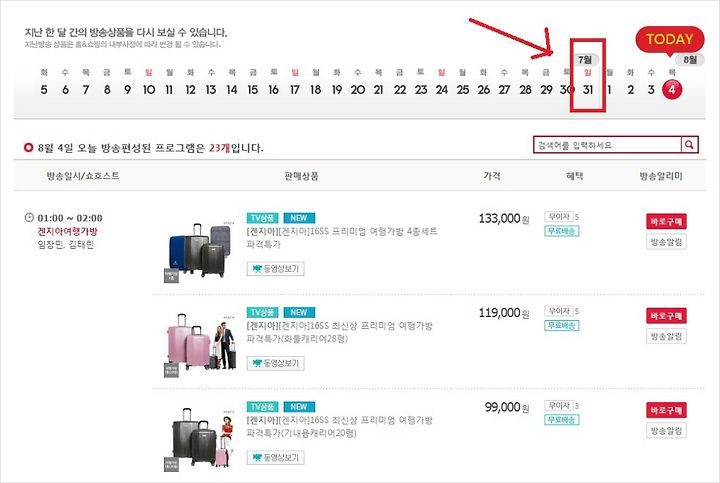The image size is (720, 483).
Task: Select date 24 in the calendar strip
Action: tap(442, 89)
